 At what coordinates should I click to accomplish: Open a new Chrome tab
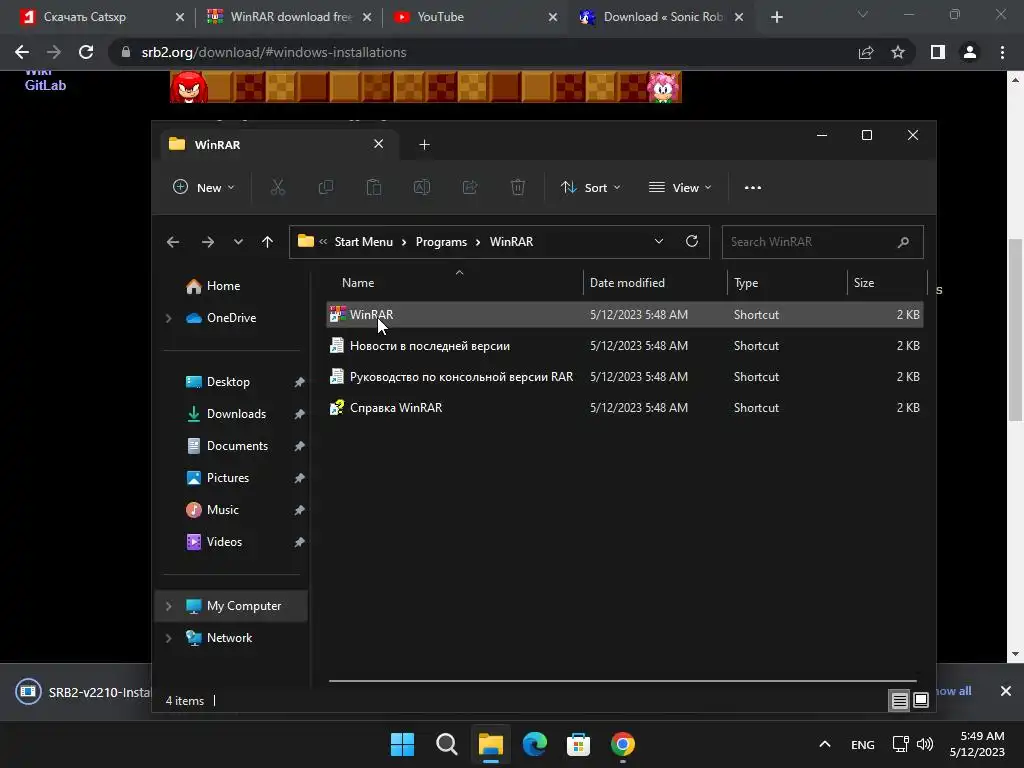click(x=776, y=17)
